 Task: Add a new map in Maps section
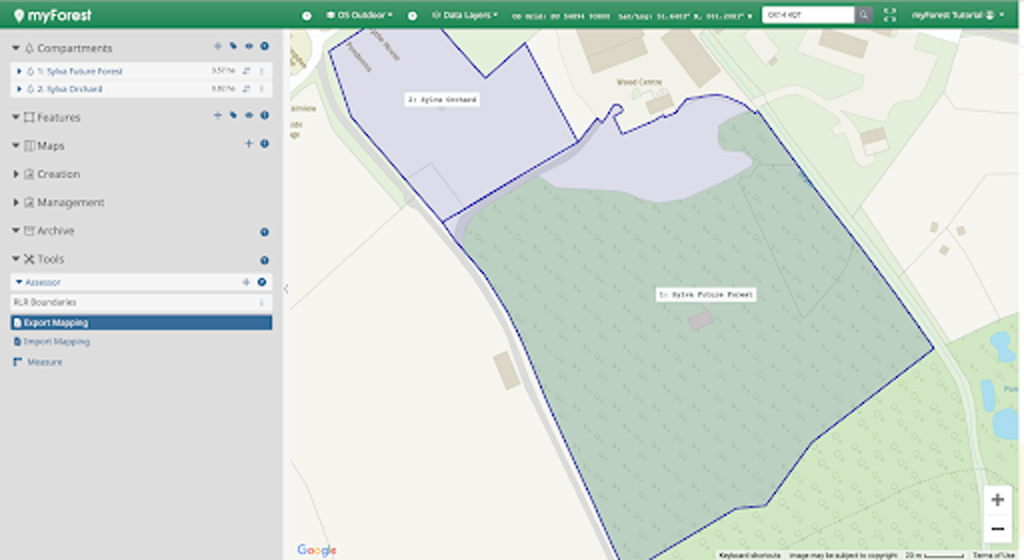[x=249, y=144]
